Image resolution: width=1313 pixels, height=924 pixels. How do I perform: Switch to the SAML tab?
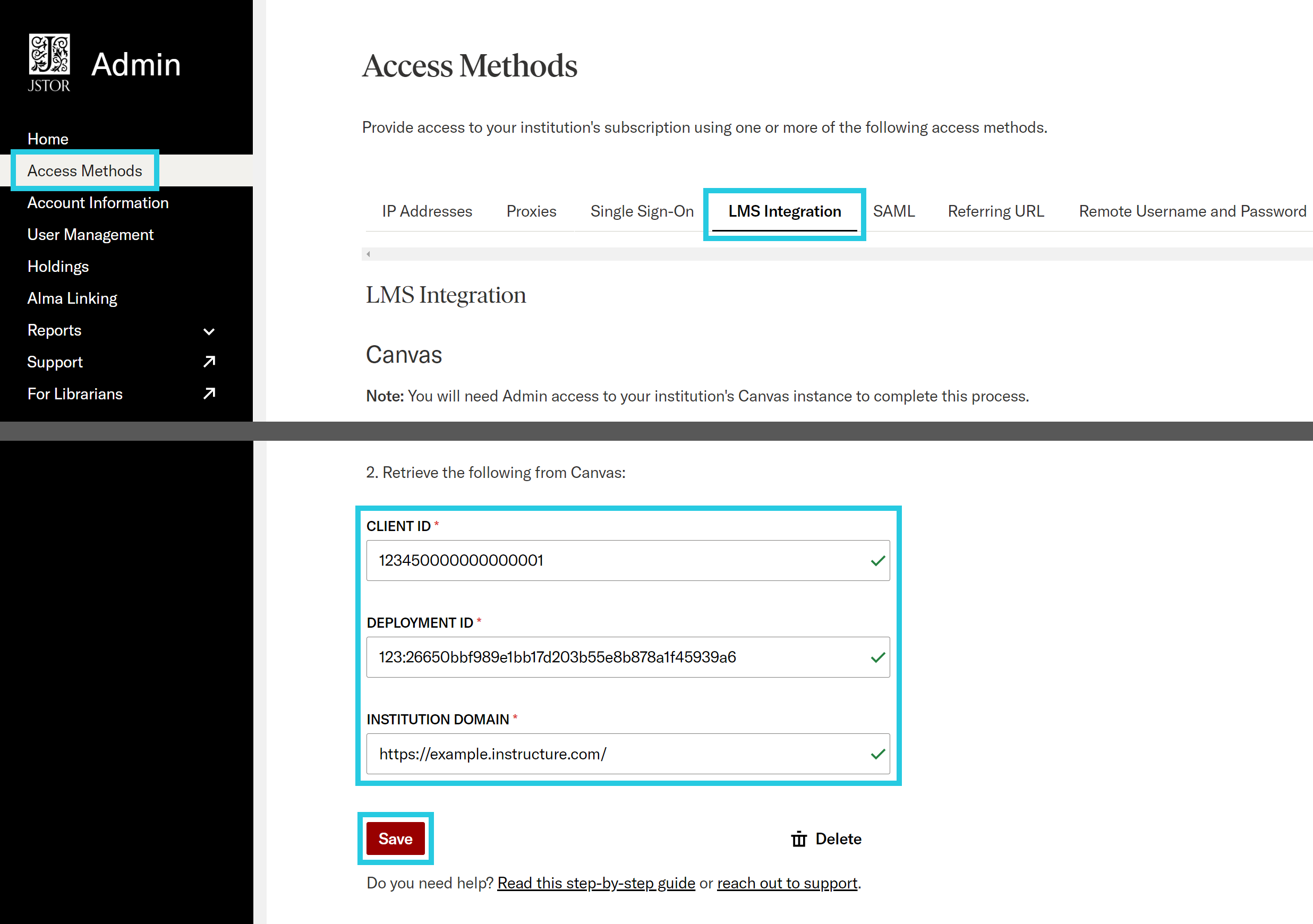coord(894,211)
